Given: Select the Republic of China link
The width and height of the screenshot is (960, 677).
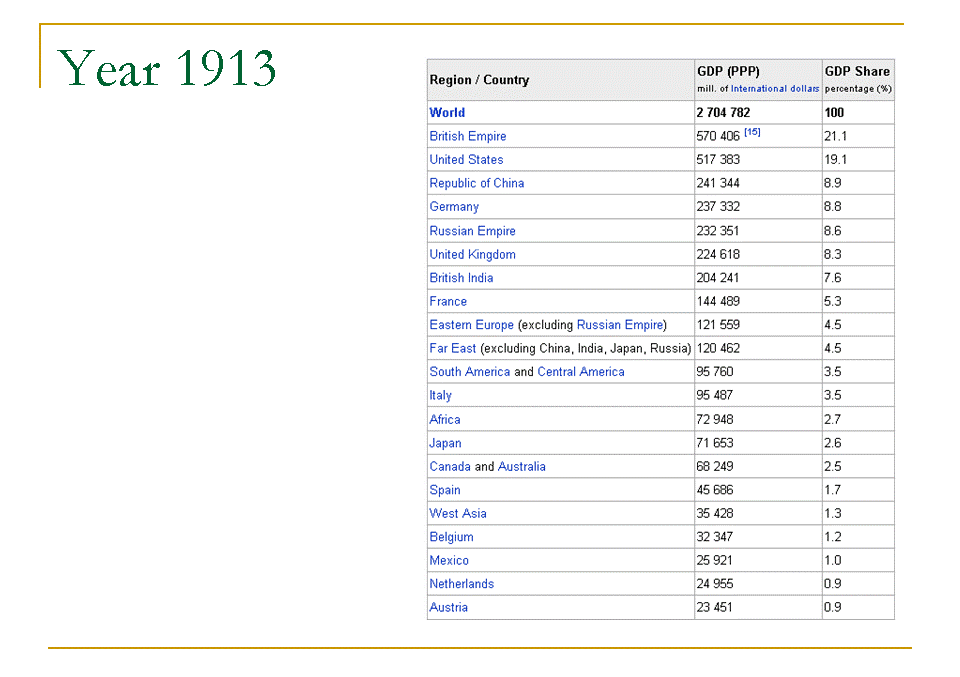Looking at the screenshot, I should point(476,183).
